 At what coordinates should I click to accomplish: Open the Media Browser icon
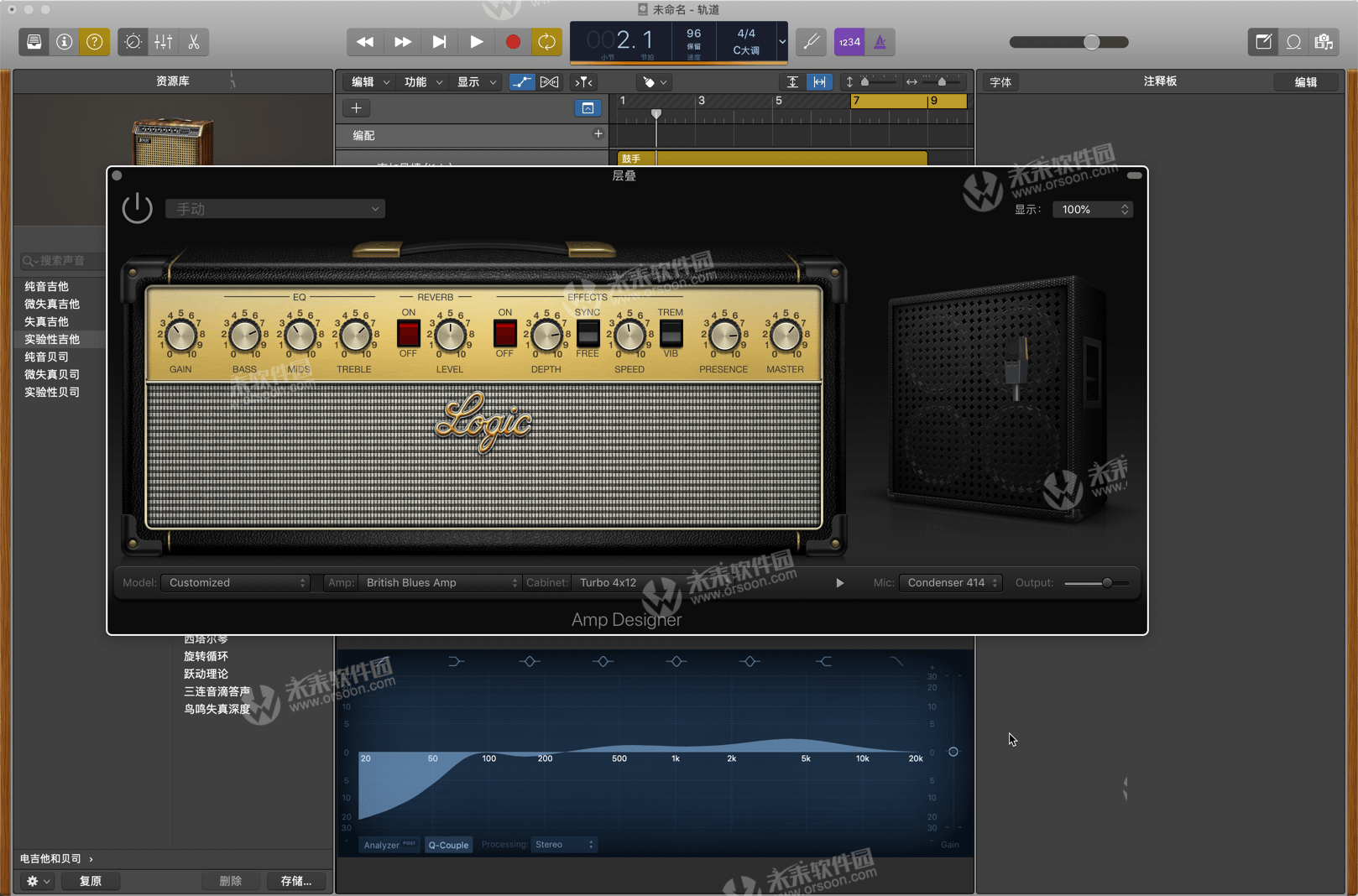(1324, 42)
